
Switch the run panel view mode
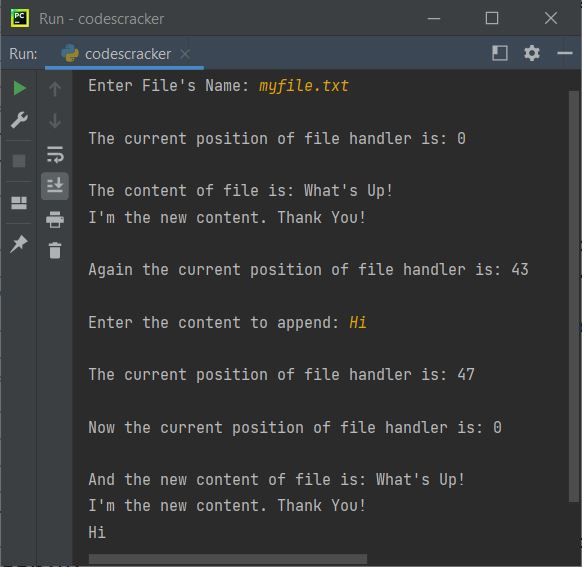[500, 53]
